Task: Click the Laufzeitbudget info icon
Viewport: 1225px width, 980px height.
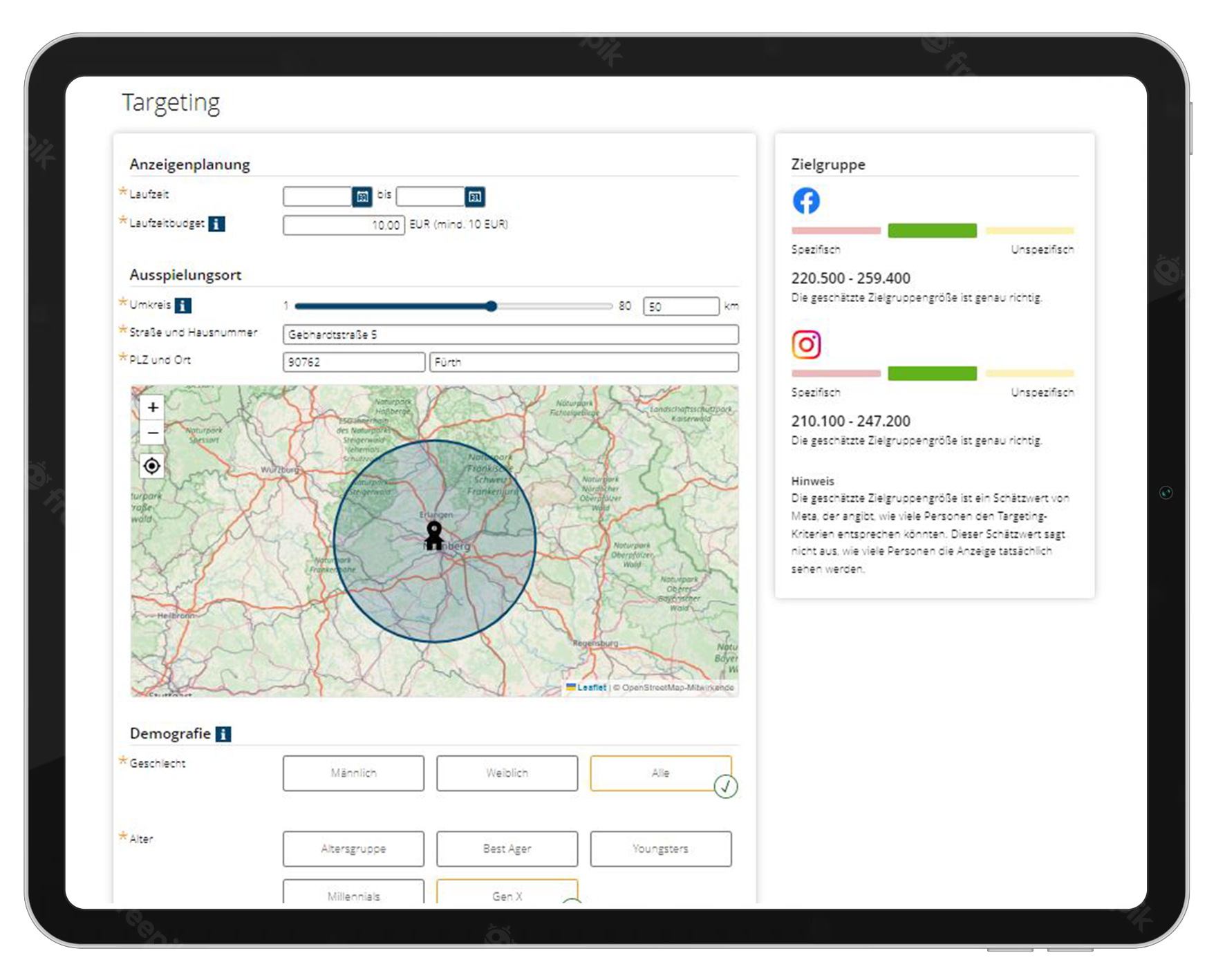Action: (x=216, y=224)
